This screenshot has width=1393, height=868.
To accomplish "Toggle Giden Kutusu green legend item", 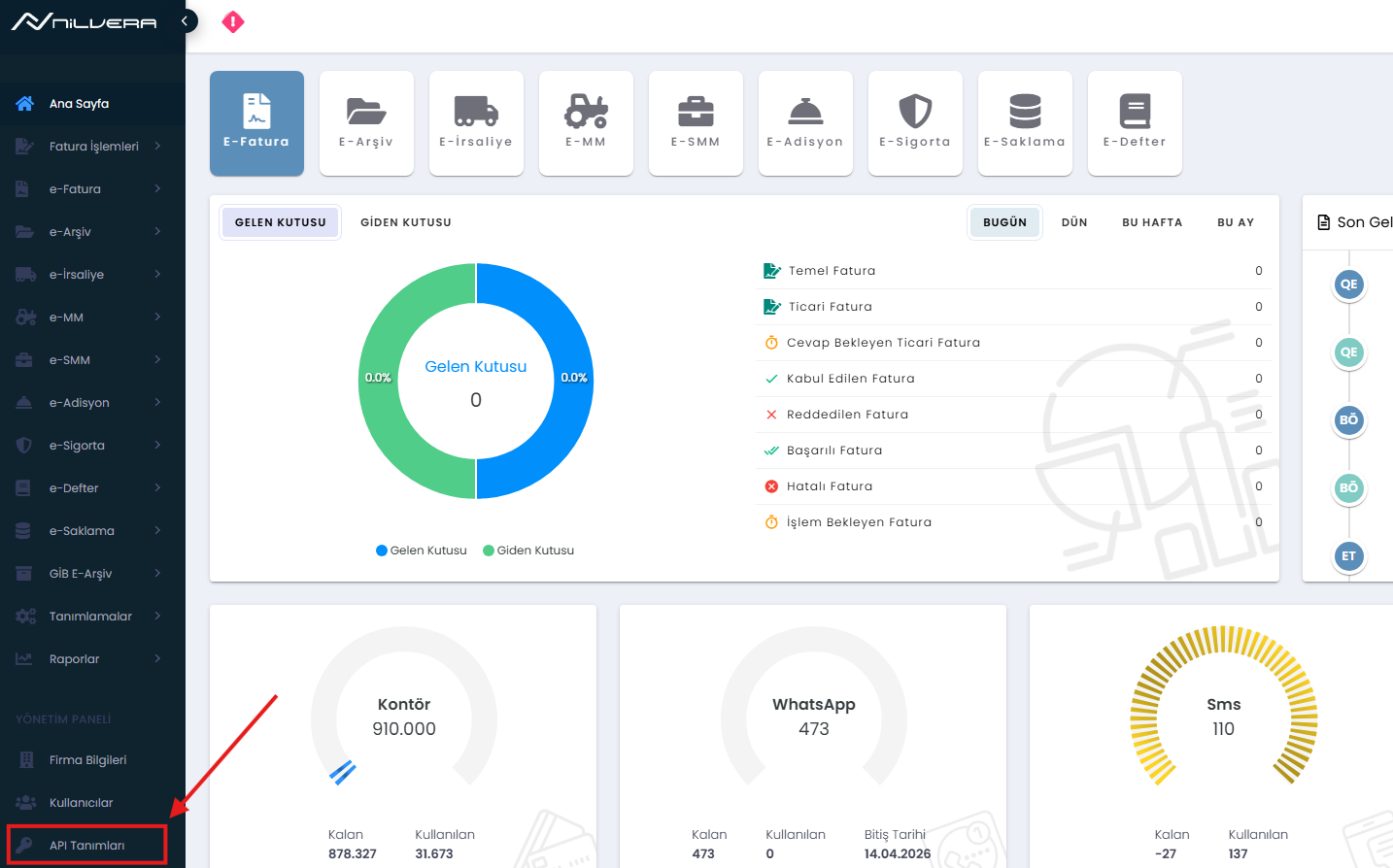I will tap(528, 551).
